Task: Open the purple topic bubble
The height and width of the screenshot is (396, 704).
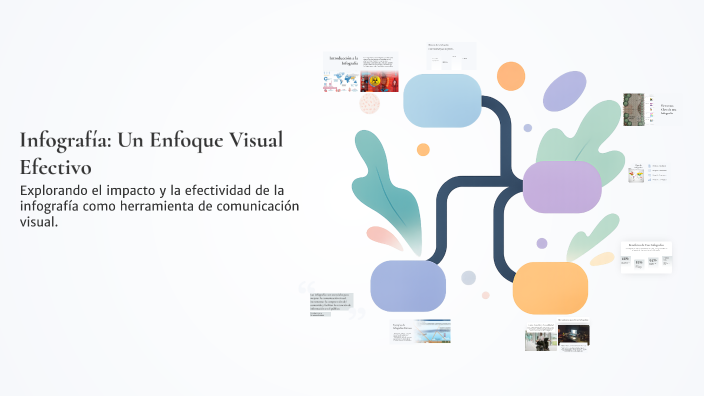Action: (562, 187)
